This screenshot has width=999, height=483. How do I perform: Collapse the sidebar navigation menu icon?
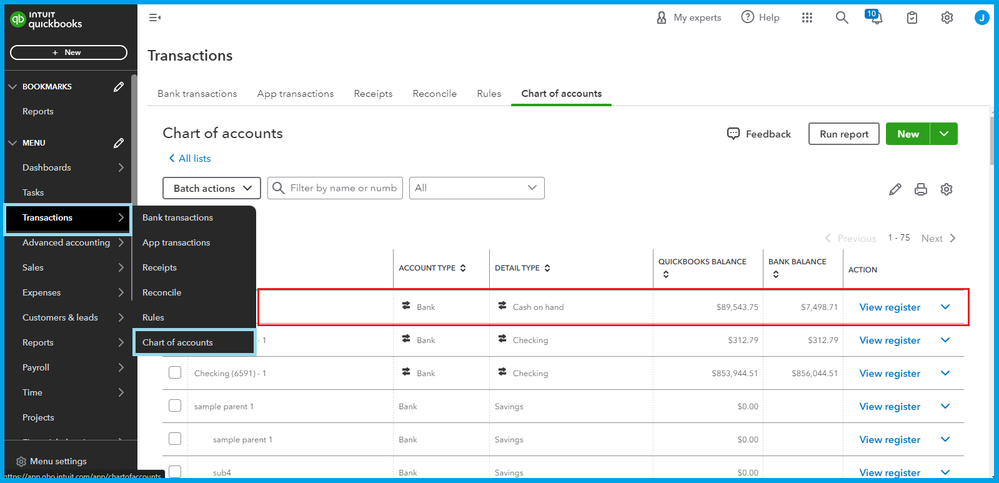coord(154,18)
